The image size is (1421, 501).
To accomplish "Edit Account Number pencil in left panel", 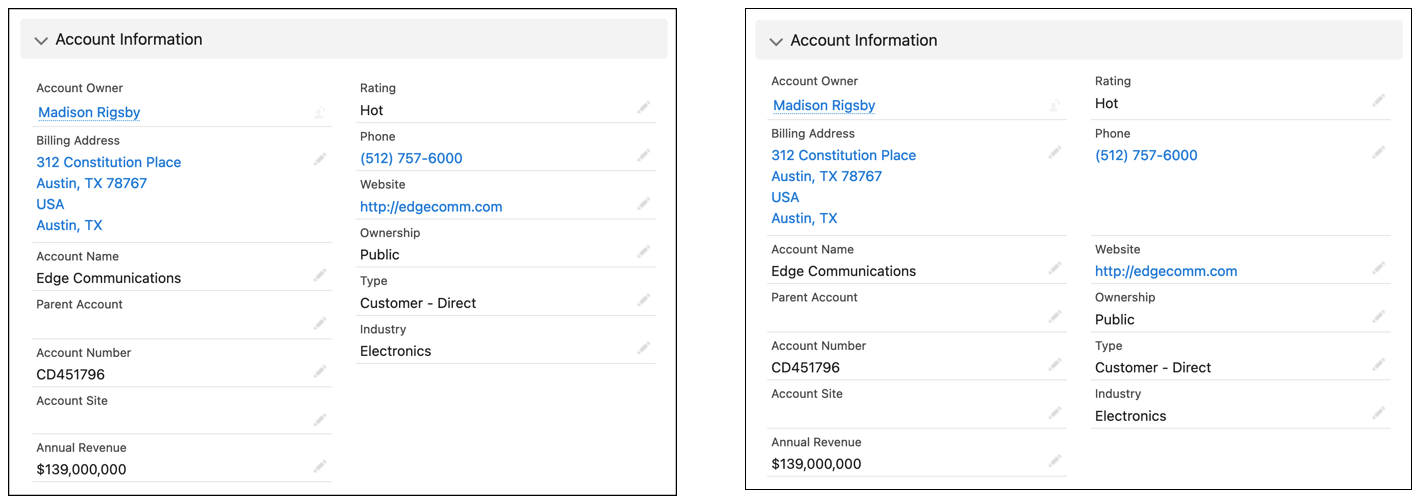I will click(x=320, y=371).
